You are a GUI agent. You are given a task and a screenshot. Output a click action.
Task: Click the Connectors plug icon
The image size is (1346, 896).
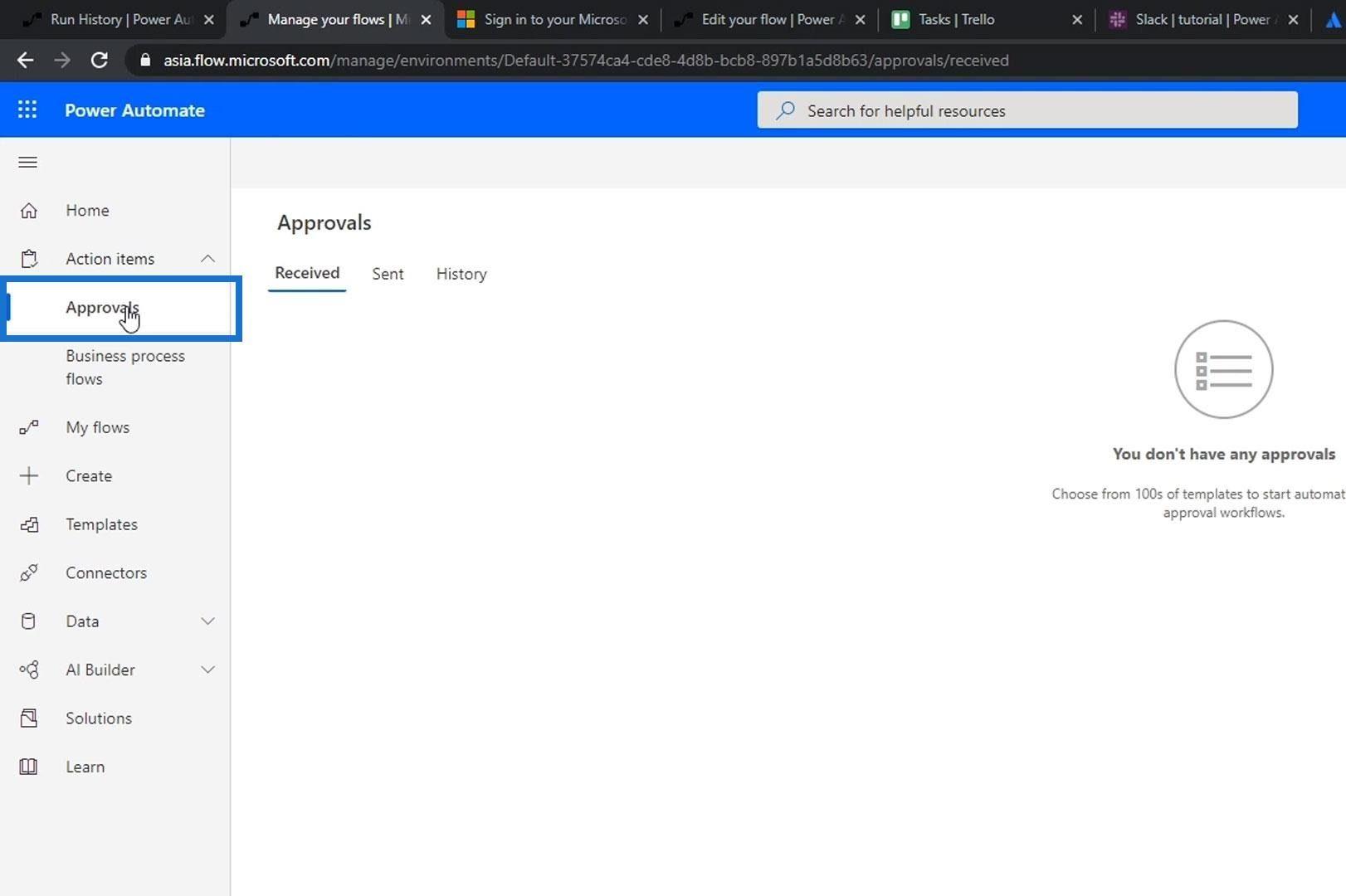[29, 572]
